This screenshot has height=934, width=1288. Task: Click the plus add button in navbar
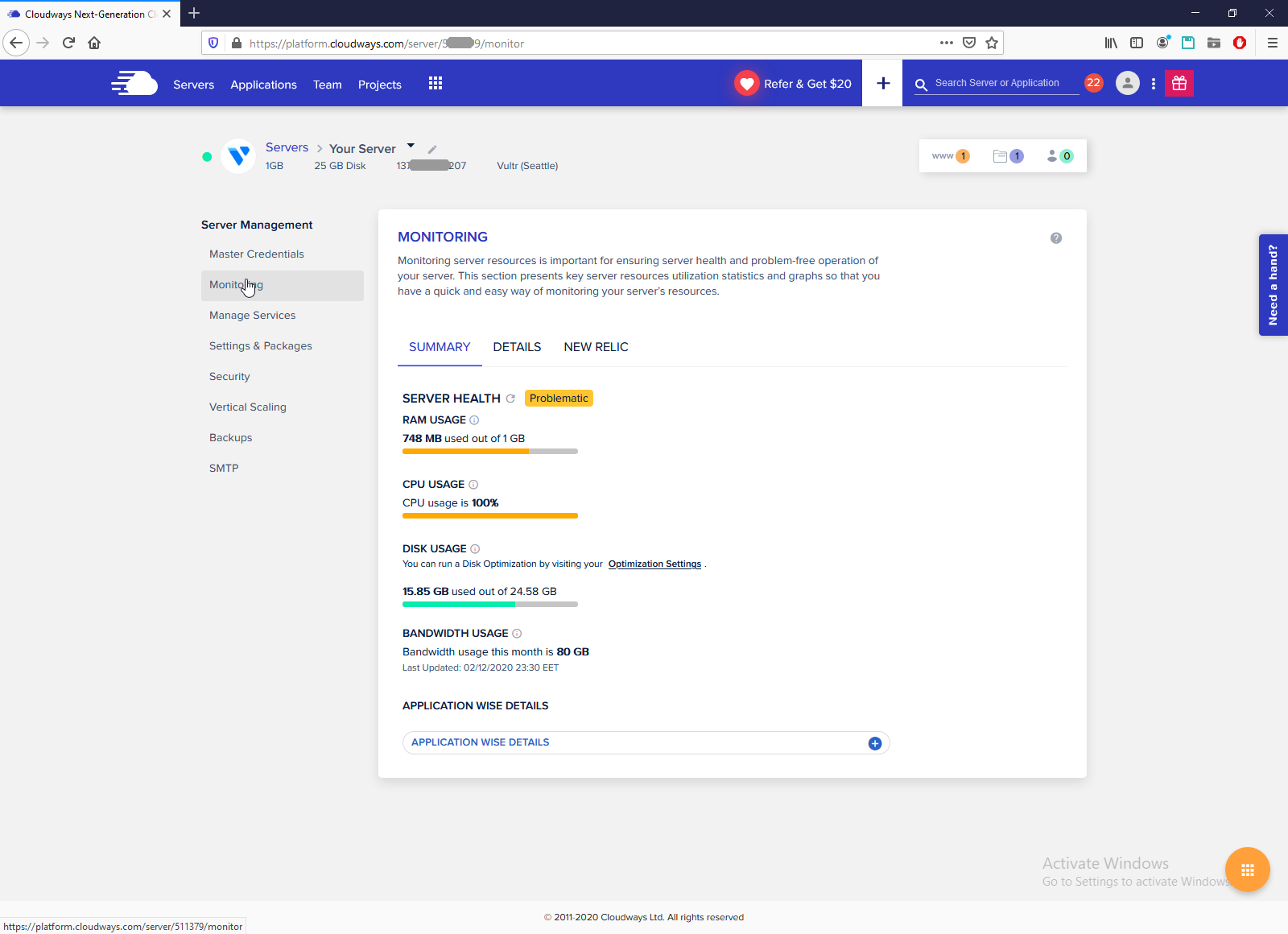[883, 84]
